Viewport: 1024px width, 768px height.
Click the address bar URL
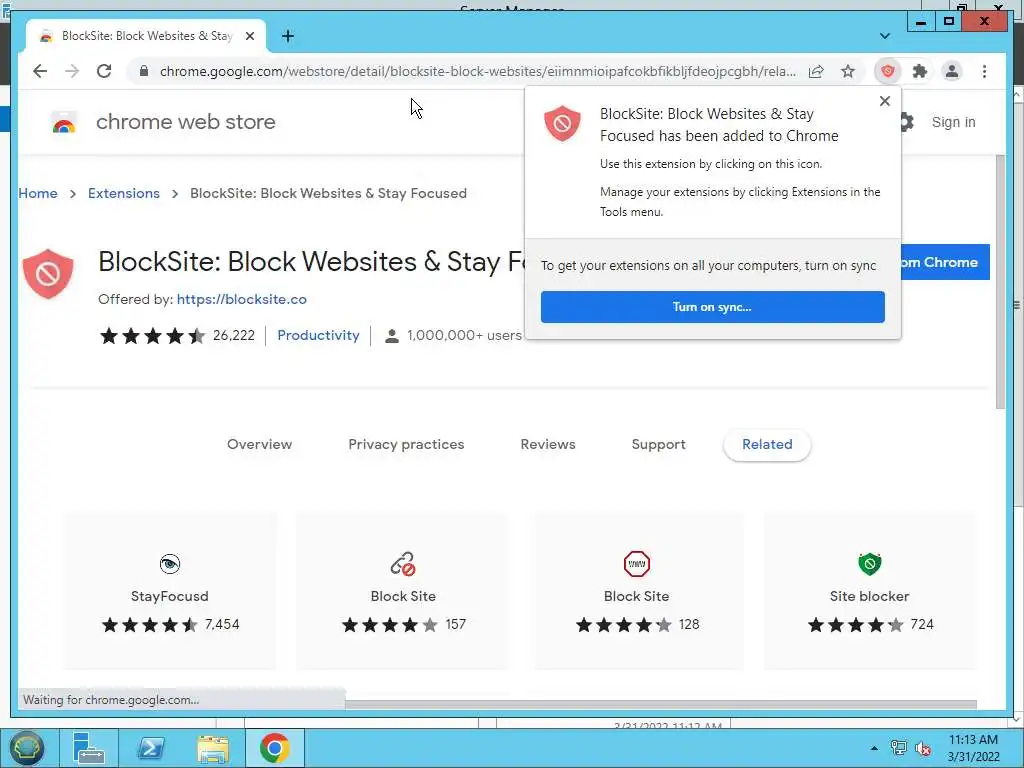click(477, 71)
